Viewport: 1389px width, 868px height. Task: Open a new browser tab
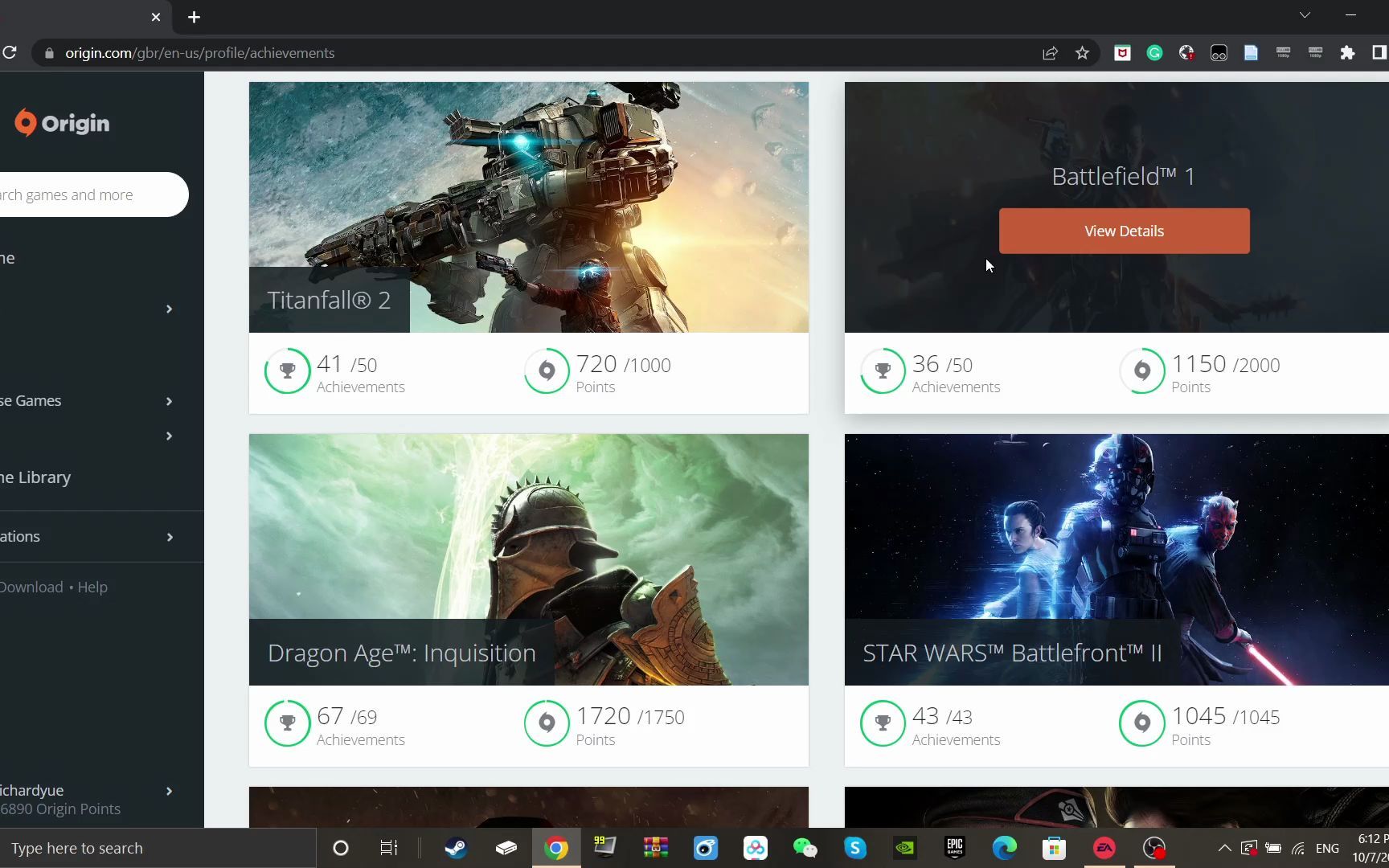tap(194, 17)
